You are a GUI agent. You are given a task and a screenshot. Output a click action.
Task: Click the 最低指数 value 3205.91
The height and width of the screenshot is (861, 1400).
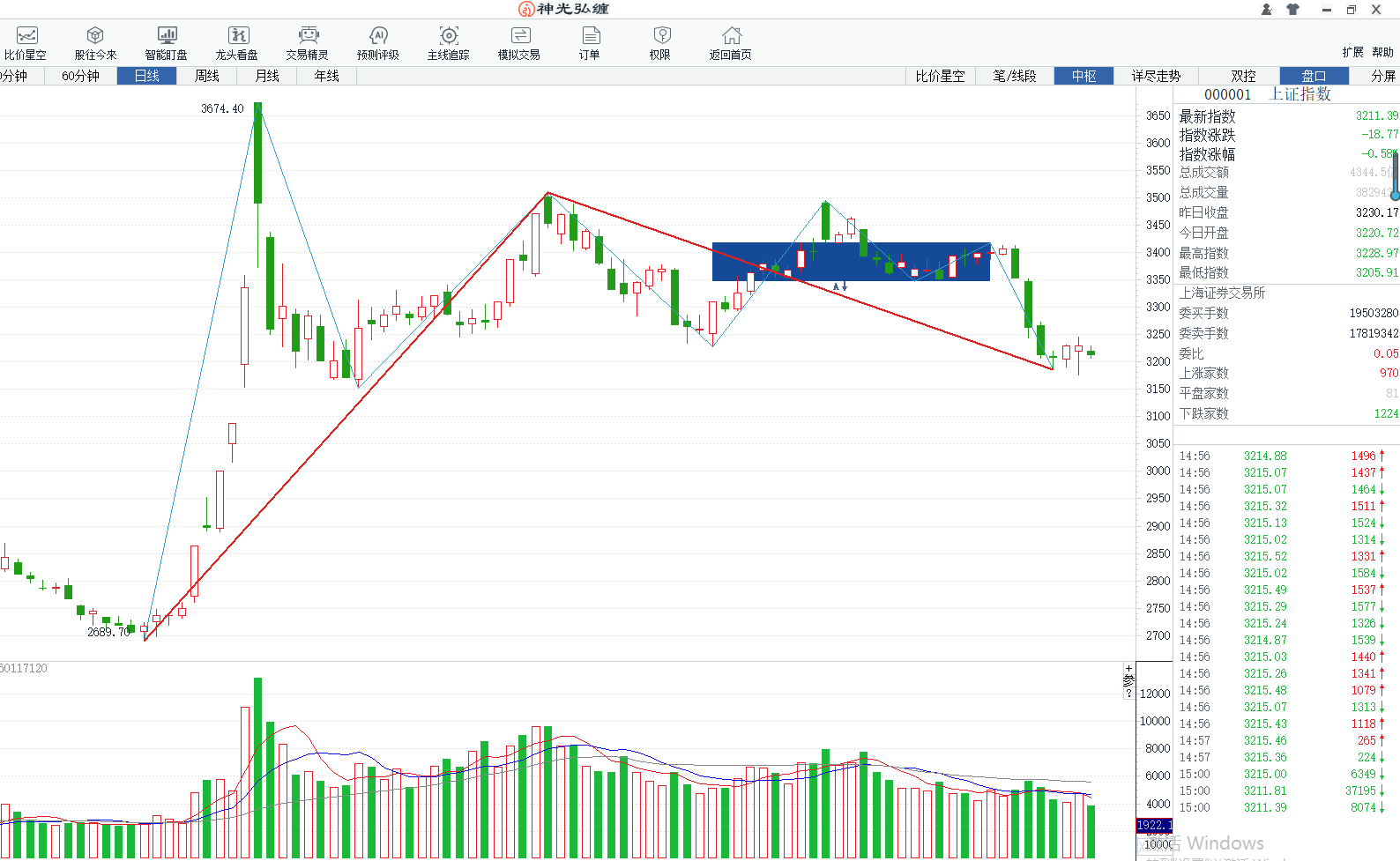click(1377, 272)
